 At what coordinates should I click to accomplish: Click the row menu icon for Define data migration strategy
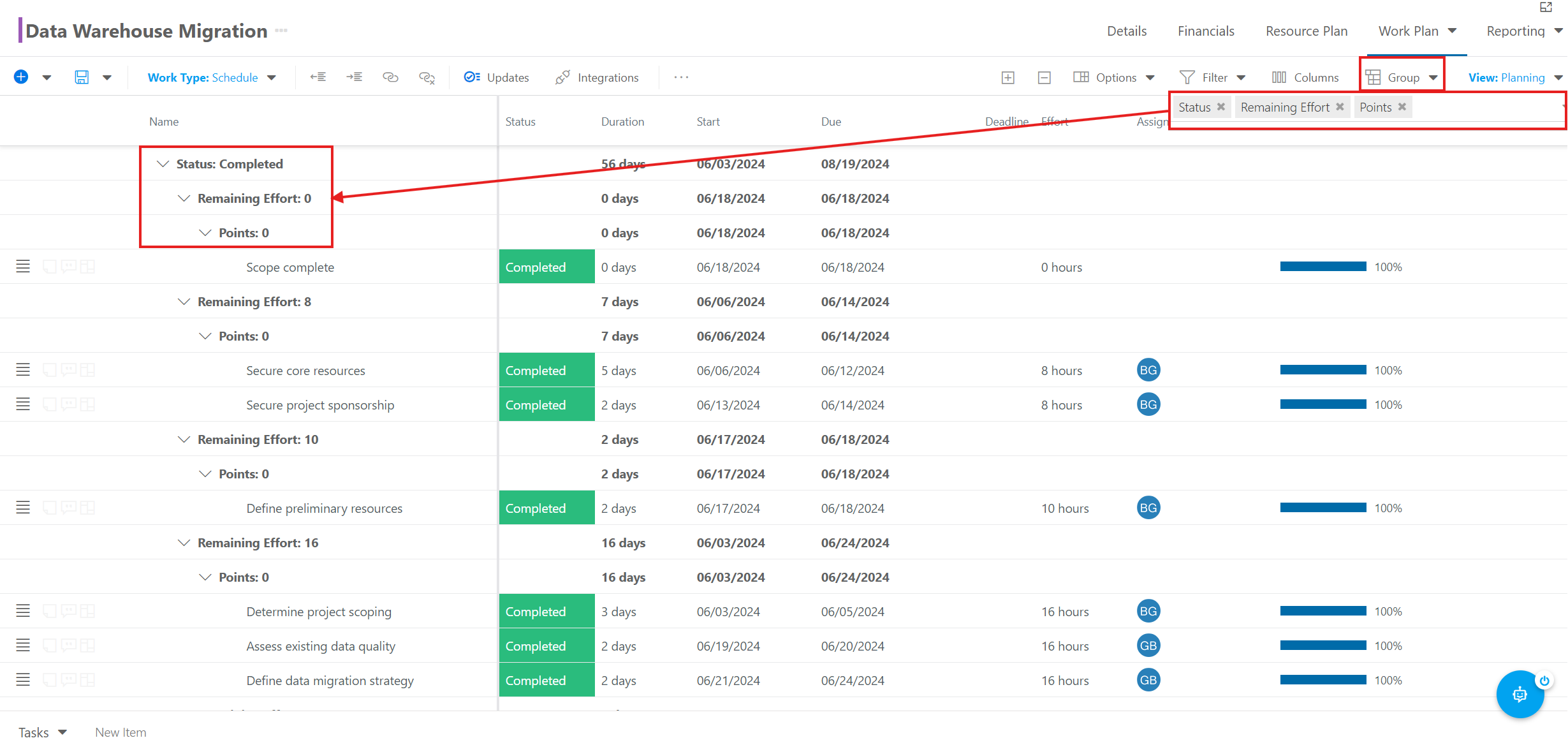point(23,680)
